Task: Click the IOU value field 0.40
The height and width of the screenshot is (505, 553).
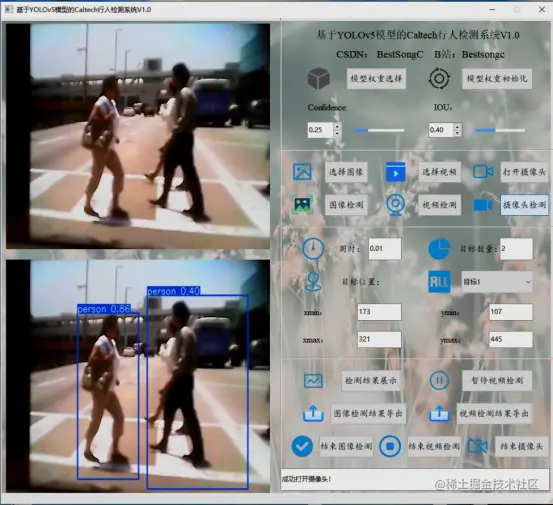Action: [x=441, y=130]
